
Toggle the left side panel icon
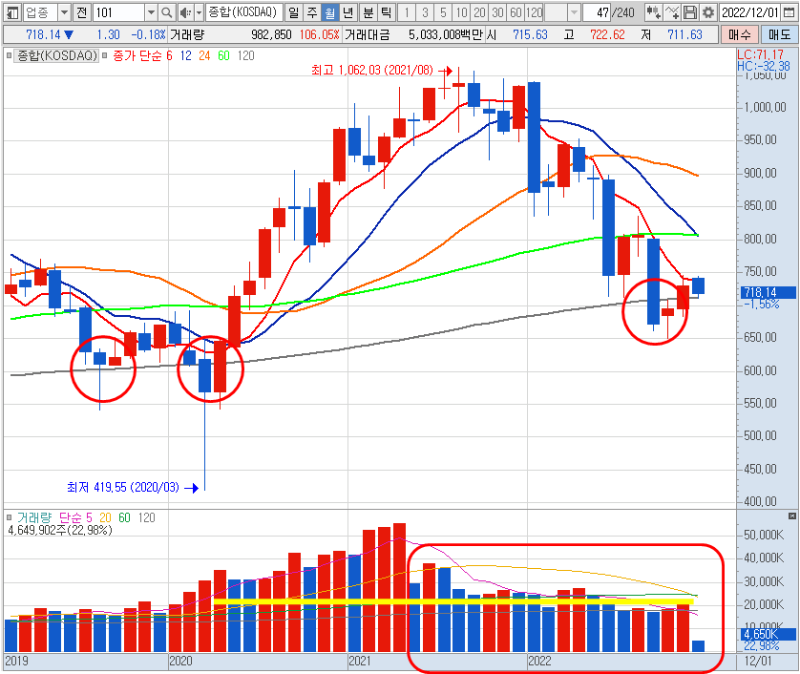click(x=12, y=12)
